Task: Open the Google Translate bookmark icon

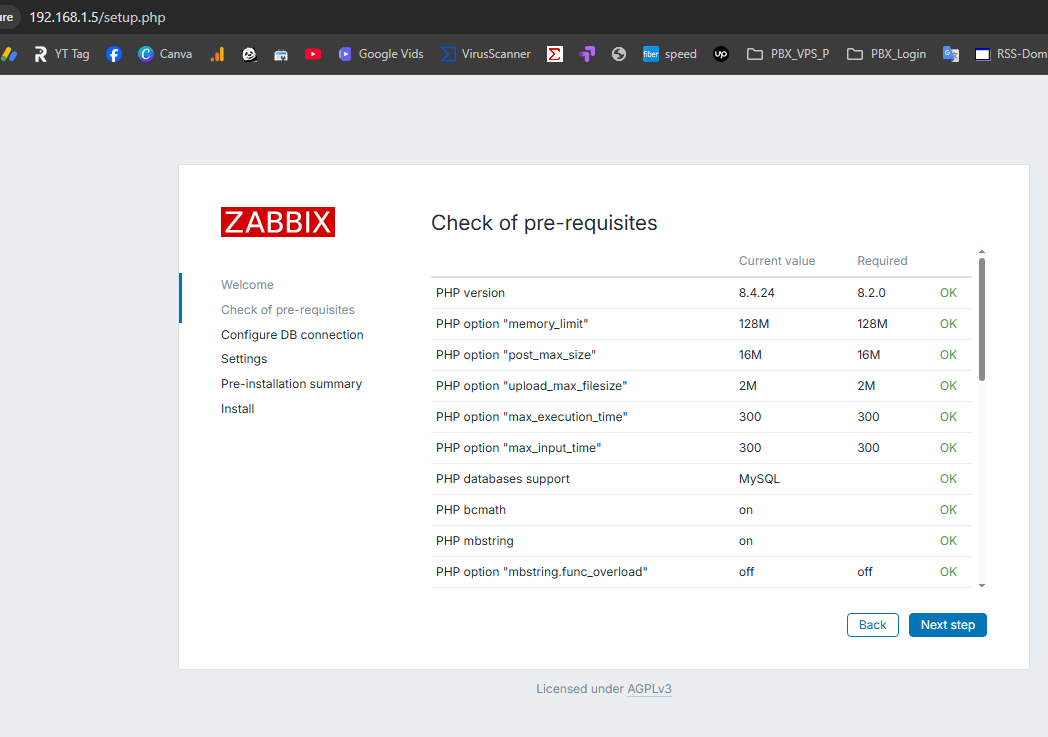Action: coord(950,54)
